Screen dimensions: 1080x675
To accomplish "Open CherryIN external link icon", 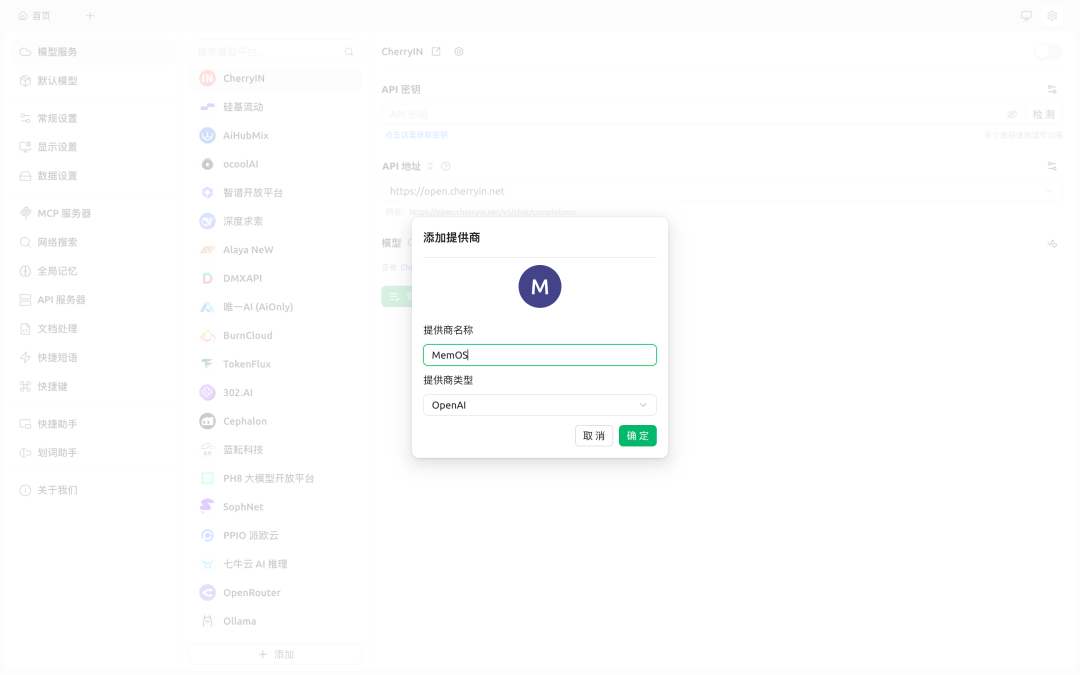I will coord(436,52).
